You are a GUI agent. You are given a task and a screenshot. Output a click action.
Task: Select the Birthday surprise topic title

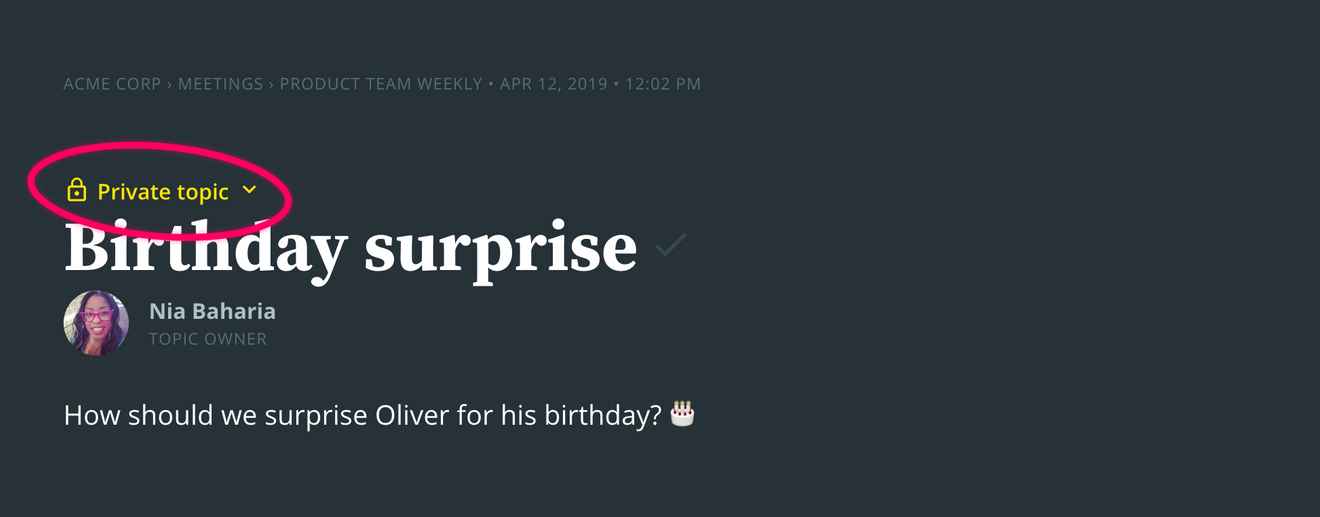(x=350, y=247)
